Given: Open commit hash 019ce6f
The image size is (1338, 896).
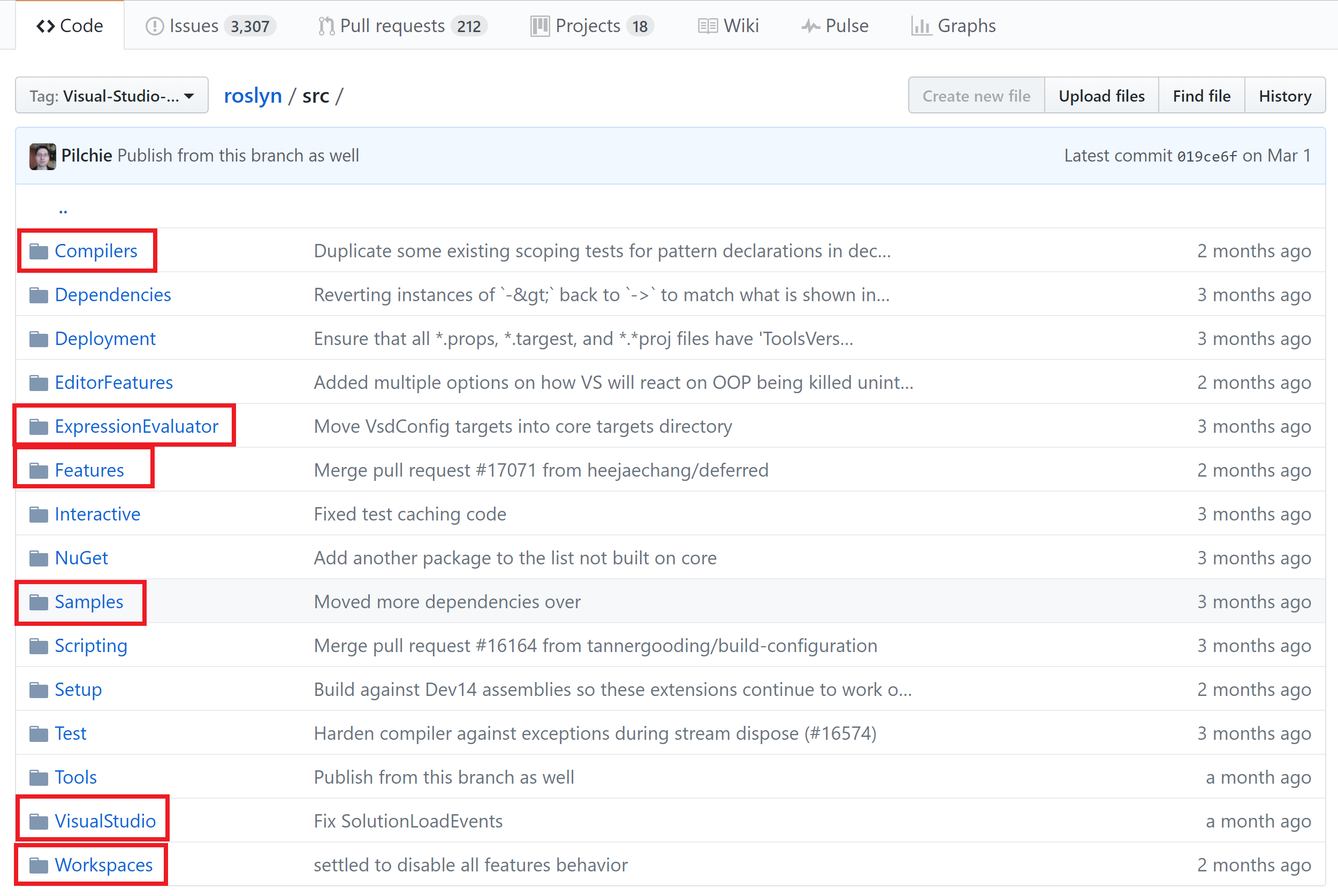Looking at the screenshot, I should coord(1206,156).
